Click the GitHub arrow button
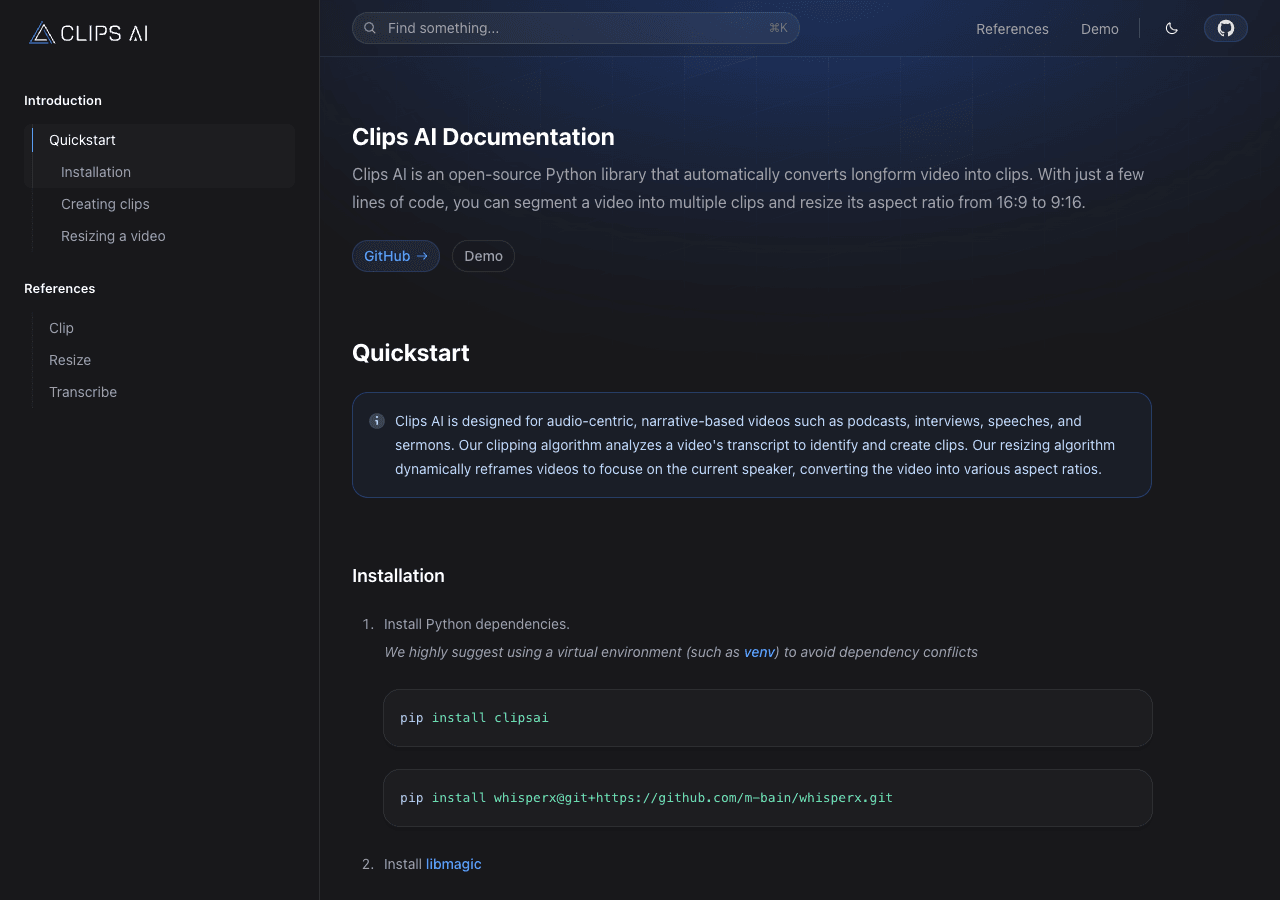1280x900 pixels. pyautogui.click(x=396, y=256)
